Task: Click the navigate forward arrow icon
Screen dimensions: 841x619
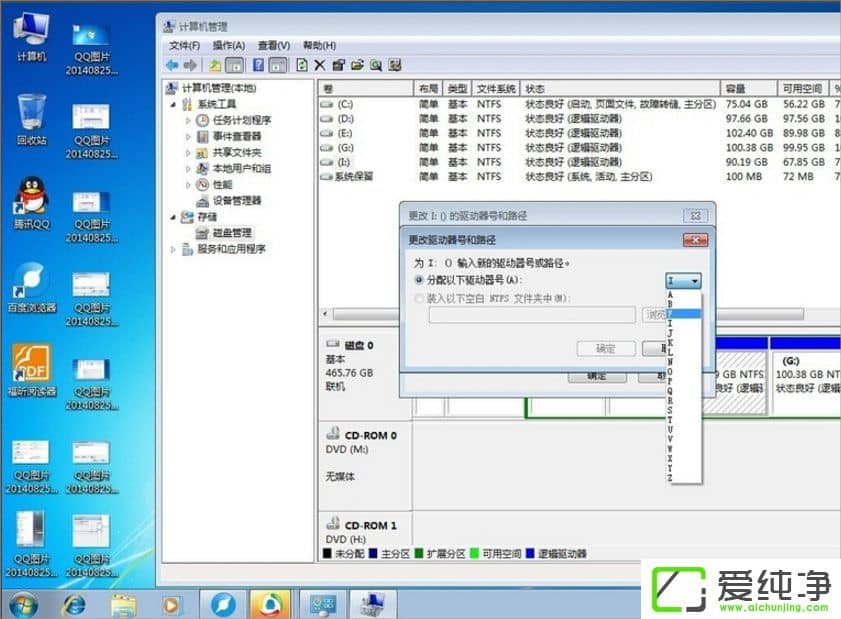Action: 189,65
